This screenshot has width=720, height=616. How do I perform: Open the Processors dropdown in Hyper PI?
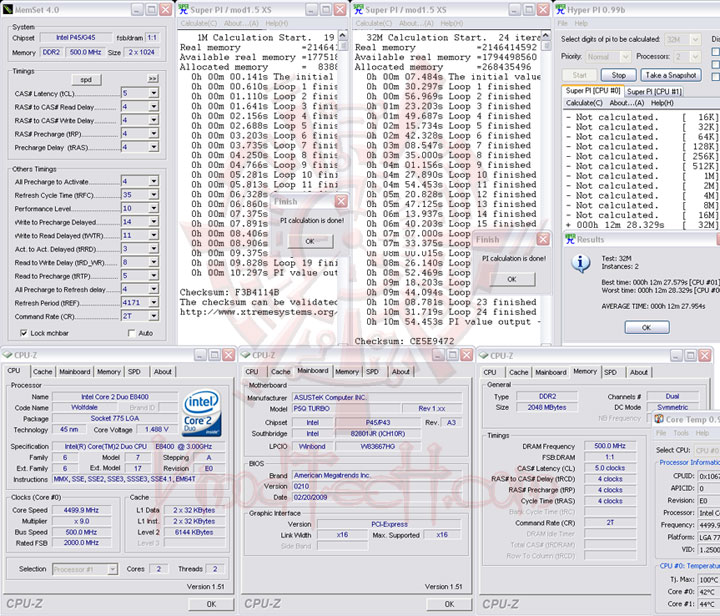696,56
